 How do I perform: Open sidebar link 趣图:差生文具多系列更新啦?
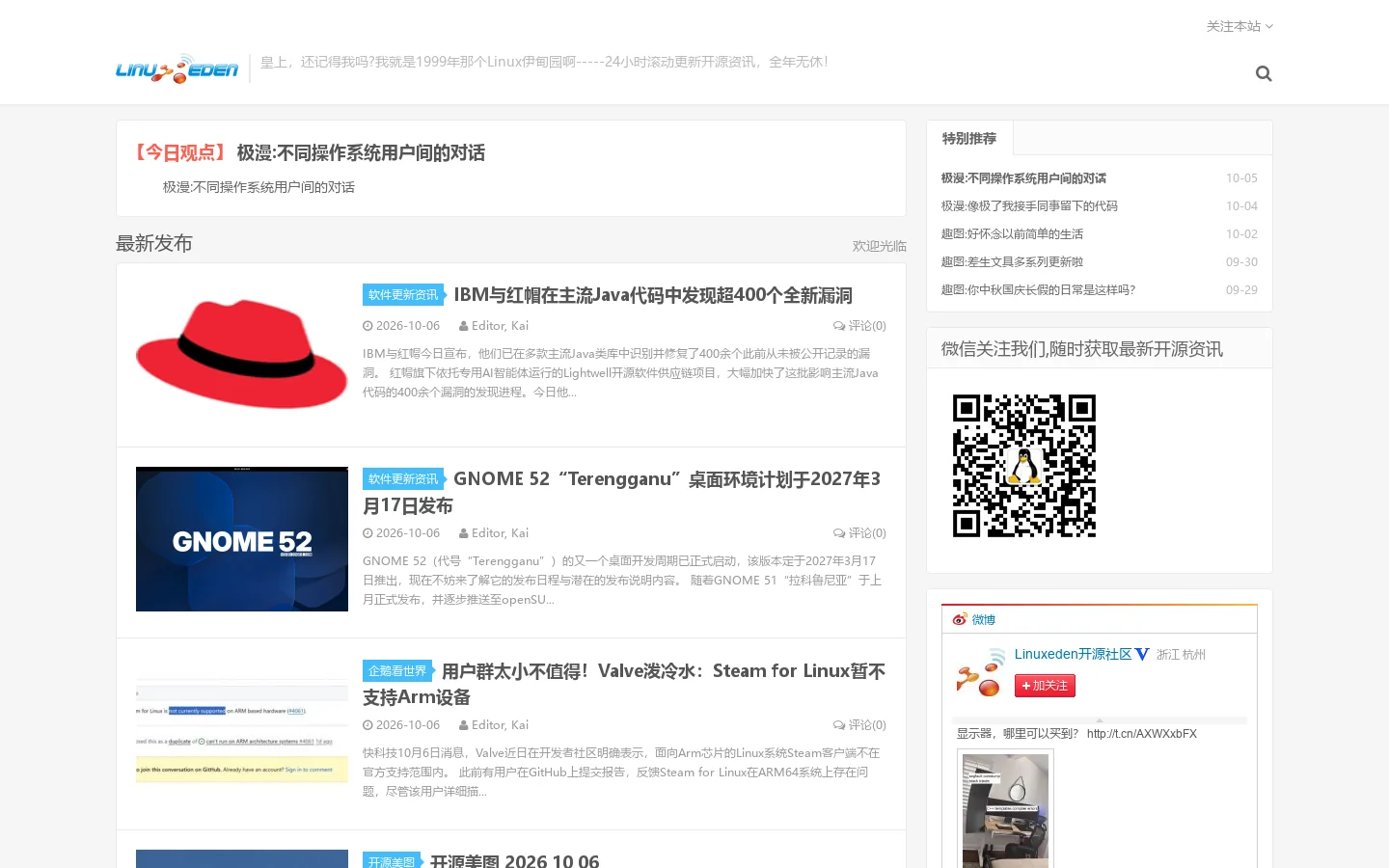pos(1012,262)
